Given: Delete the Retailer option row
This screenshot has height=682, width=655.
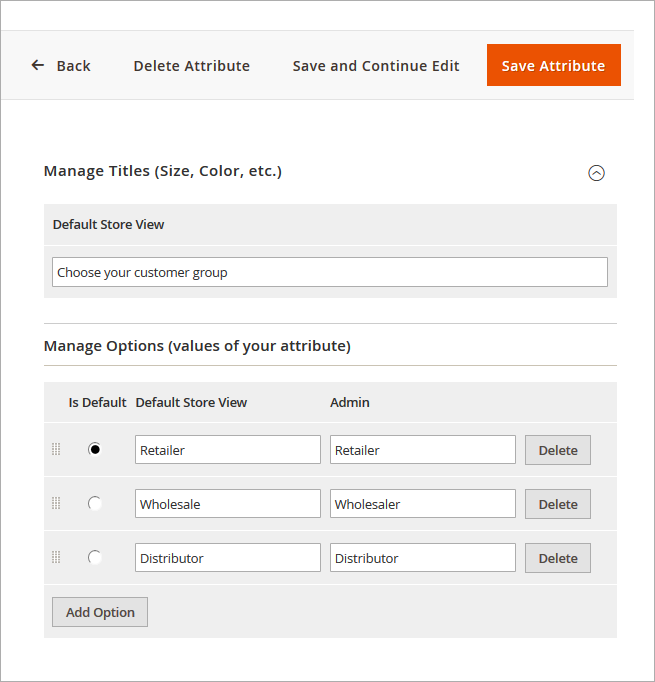Looking at the screenshot, I should coord(558,450).
